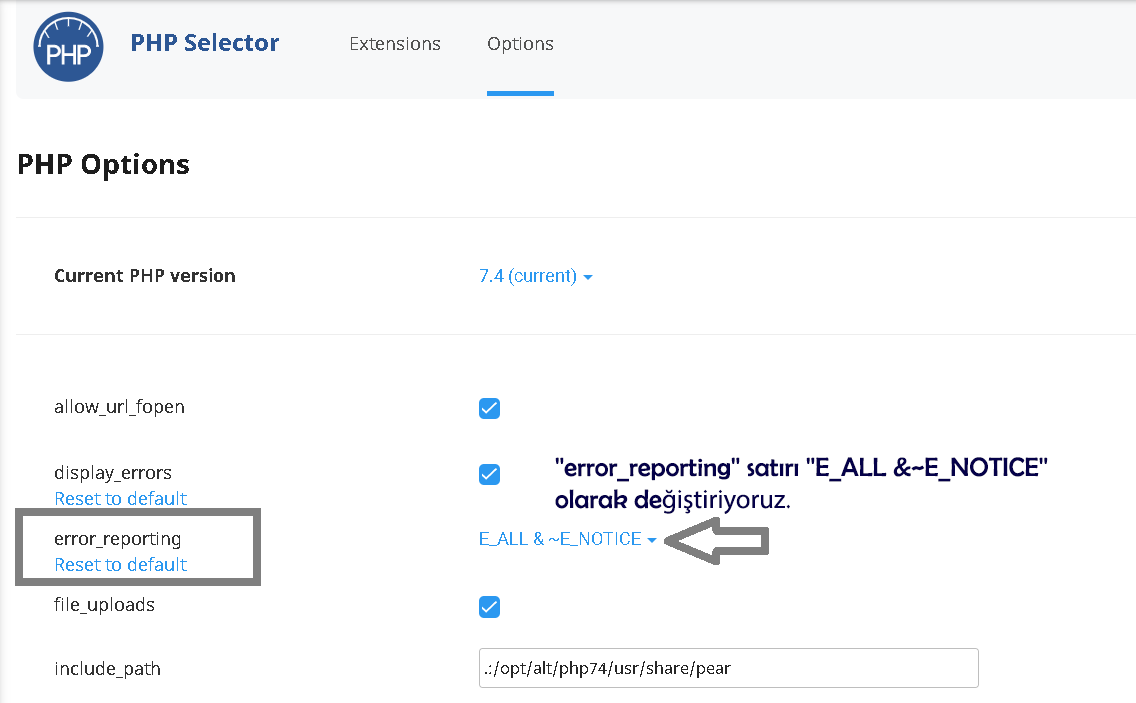Click the display_errors option label
Image resolution: width=1136 pixels, height=703 pixels.
coord(113,472)
